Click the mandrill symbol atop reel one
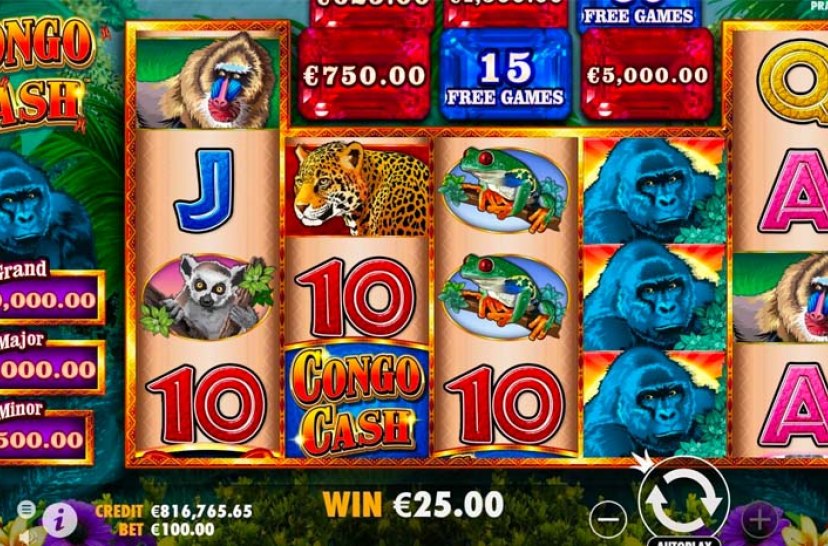The height and width of the screenshot is (546, 828). point(208,79)
